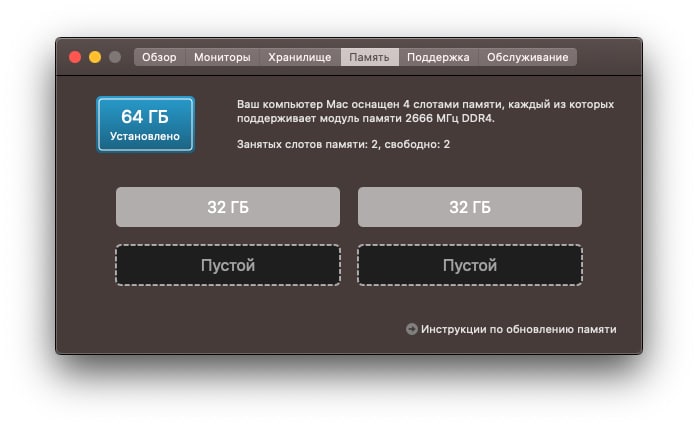Select the Хранилище tab
Screen dimensions: 698x428
pos(300,57)
